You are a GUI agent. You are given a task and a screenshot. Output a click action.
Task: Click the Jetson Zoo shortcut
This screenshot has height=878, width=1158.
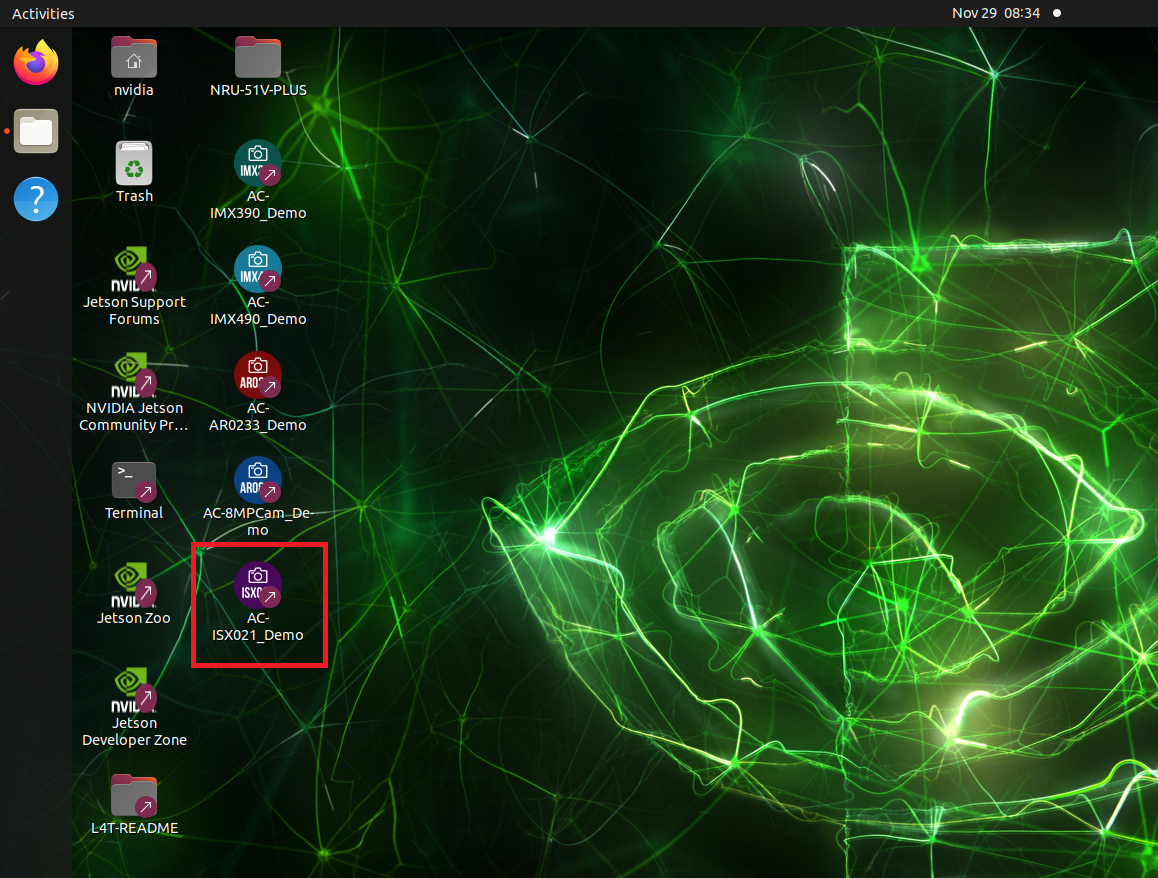coord(134,587)
